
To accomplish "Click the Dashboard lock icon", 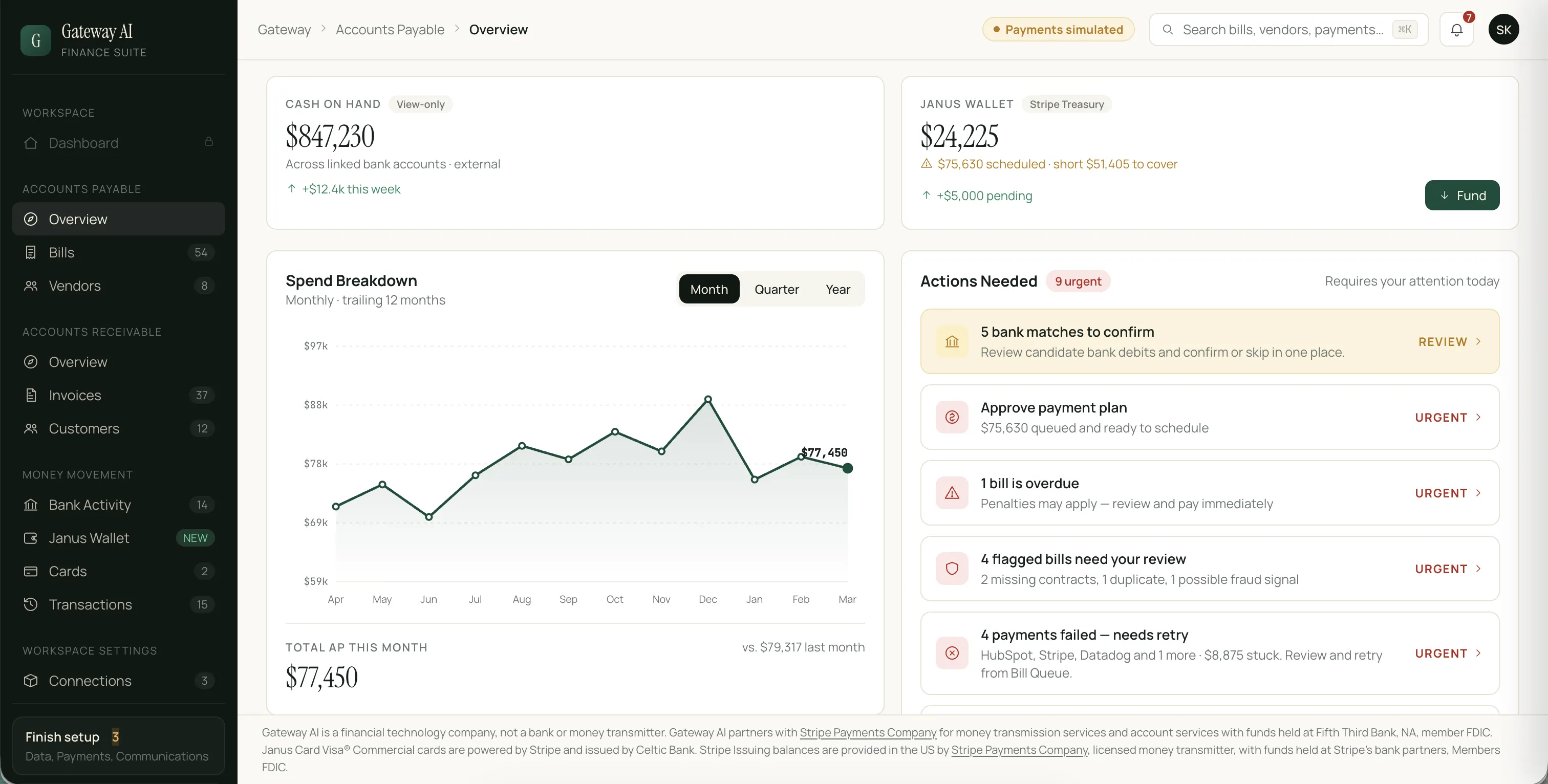I will point(208,142).
